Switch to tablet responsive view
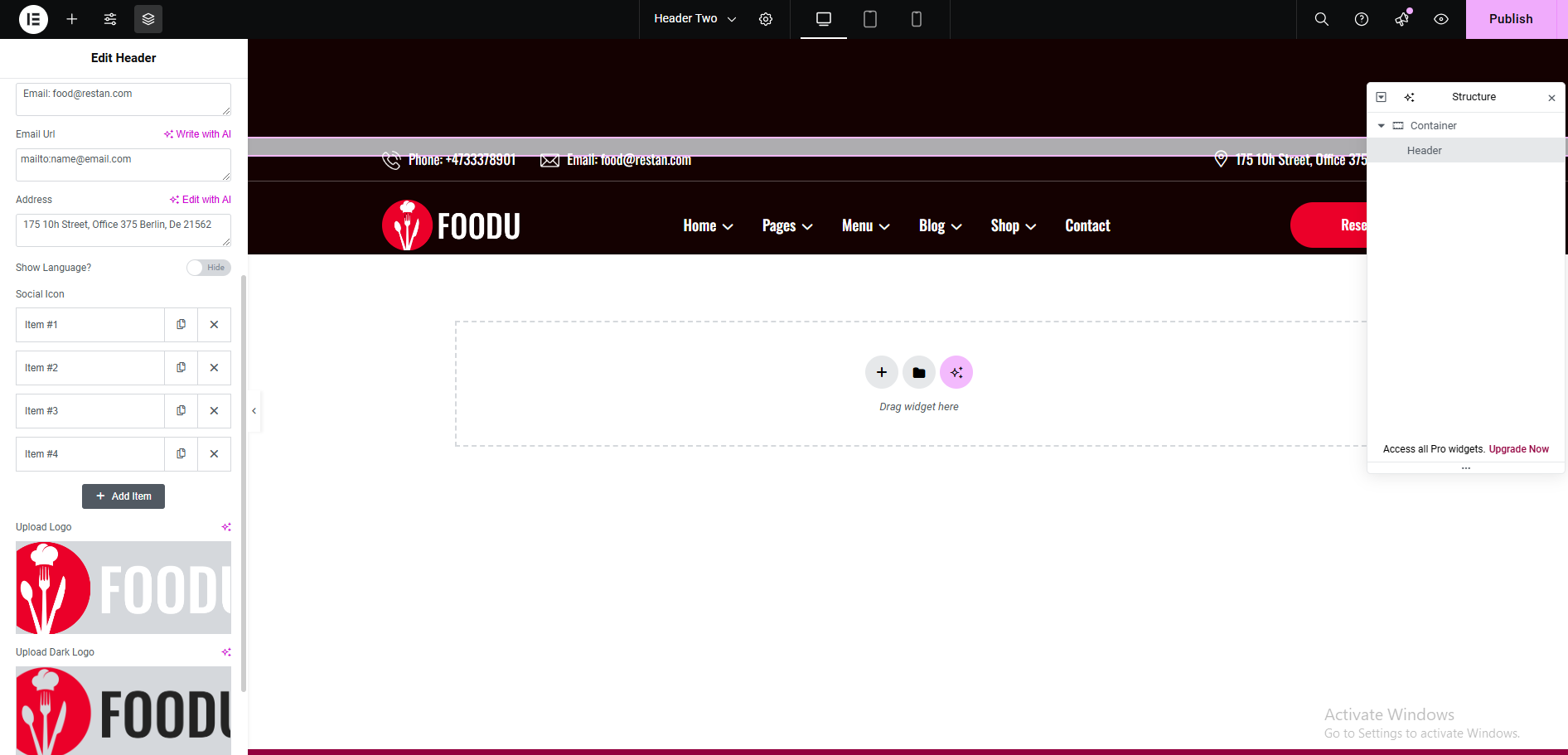Image resolution: width=1568 pixels, height=755 pixels. (x=870, y=19)
